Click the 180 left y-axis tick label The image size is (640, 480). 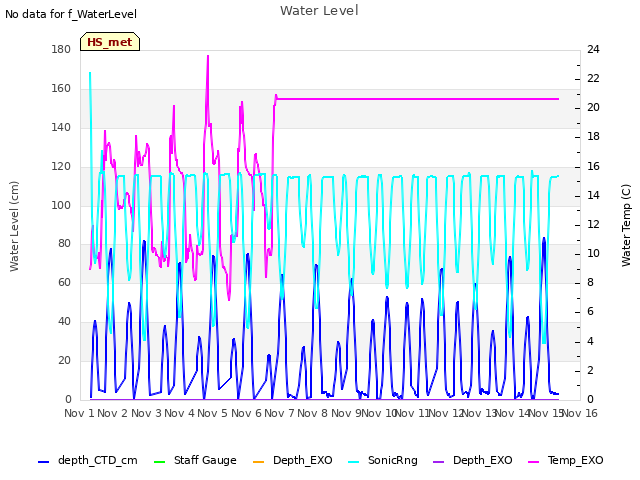(61, 49)
